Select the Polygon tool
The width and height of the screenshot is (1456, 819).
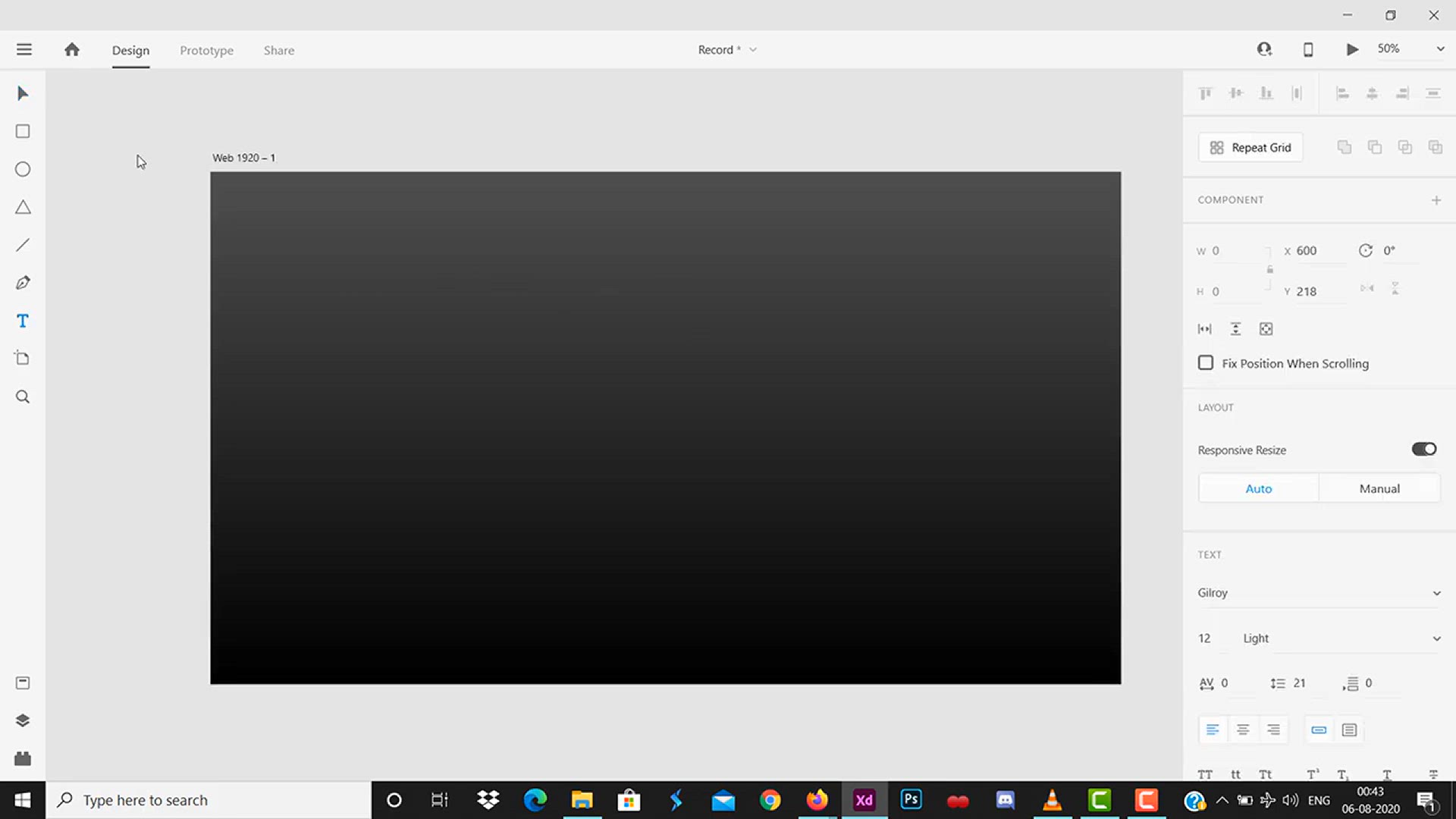pos(22,207)
